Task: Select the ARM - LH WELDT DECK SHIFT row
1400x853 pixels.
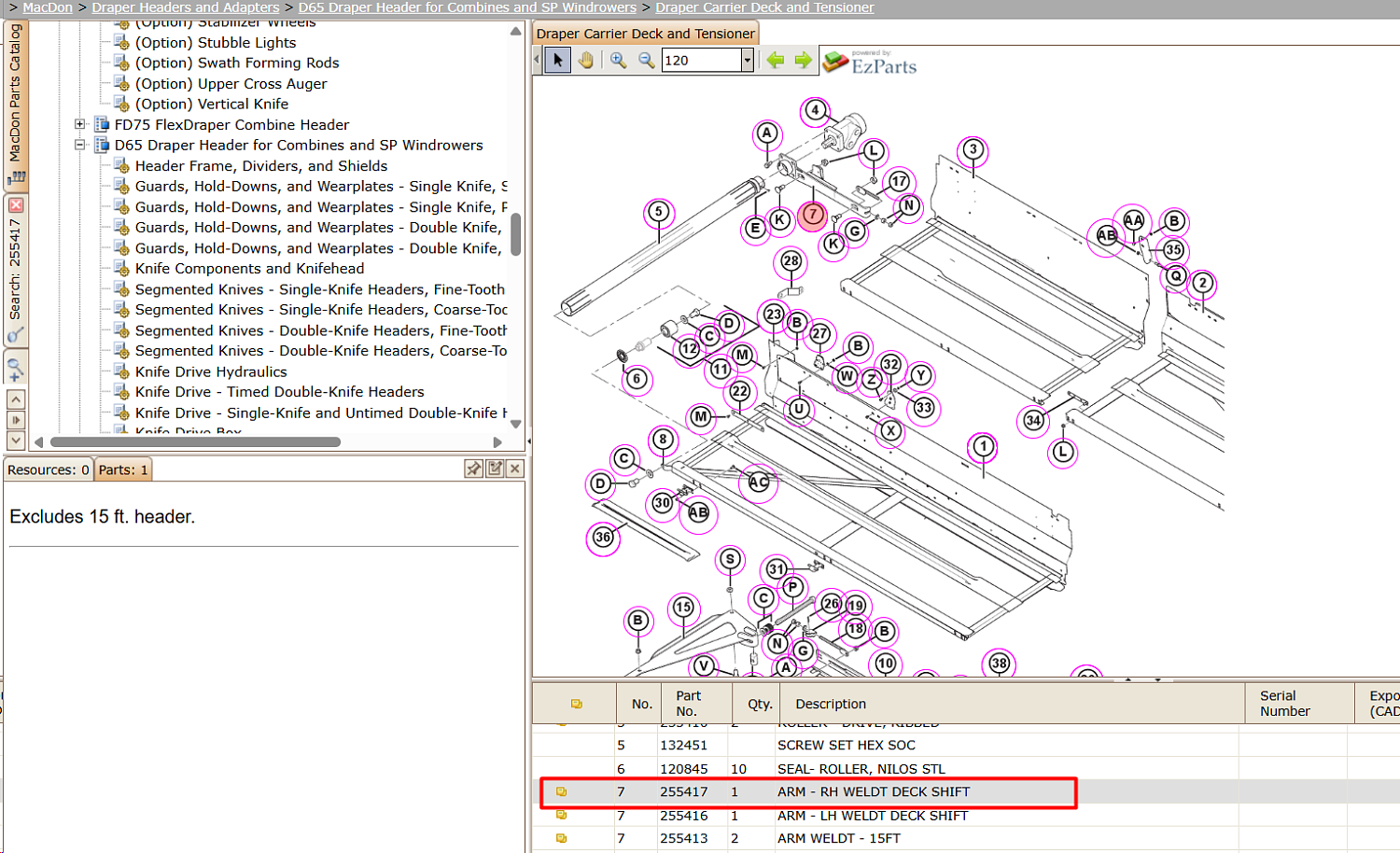Action: (966, 815)
